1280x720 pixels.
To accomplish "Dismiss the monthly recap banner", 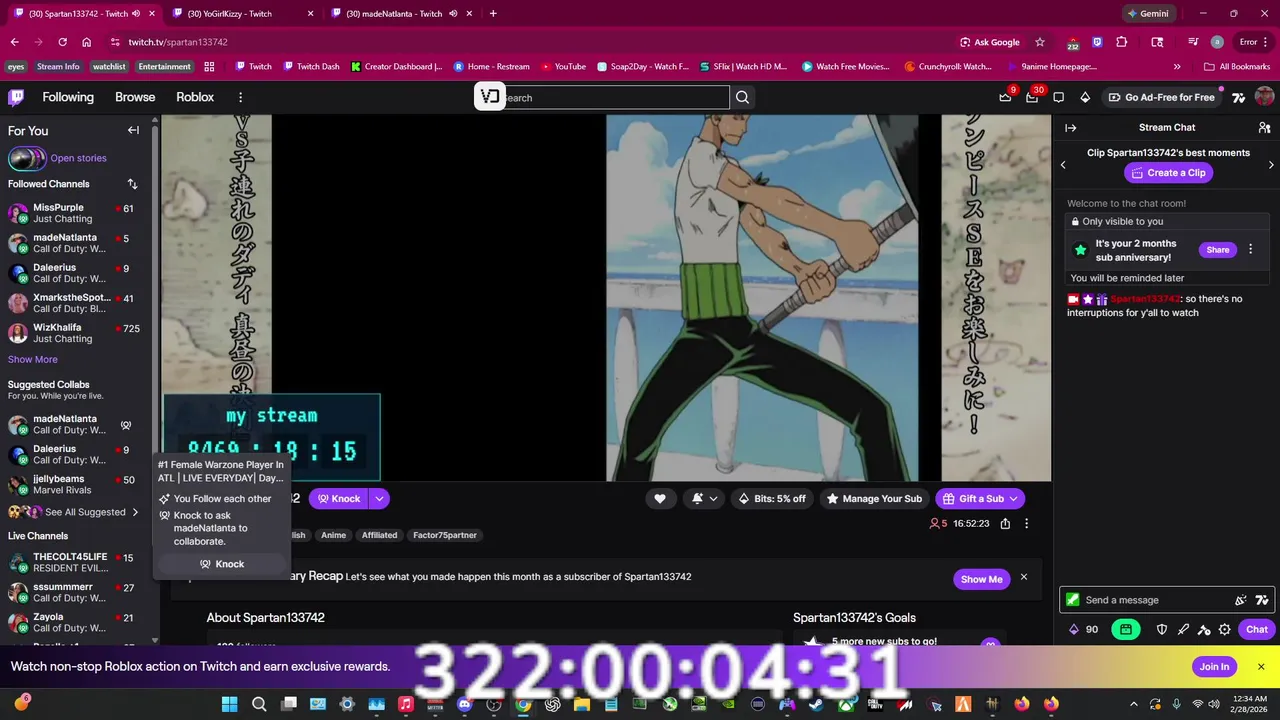I will [x=1023, y=577].
